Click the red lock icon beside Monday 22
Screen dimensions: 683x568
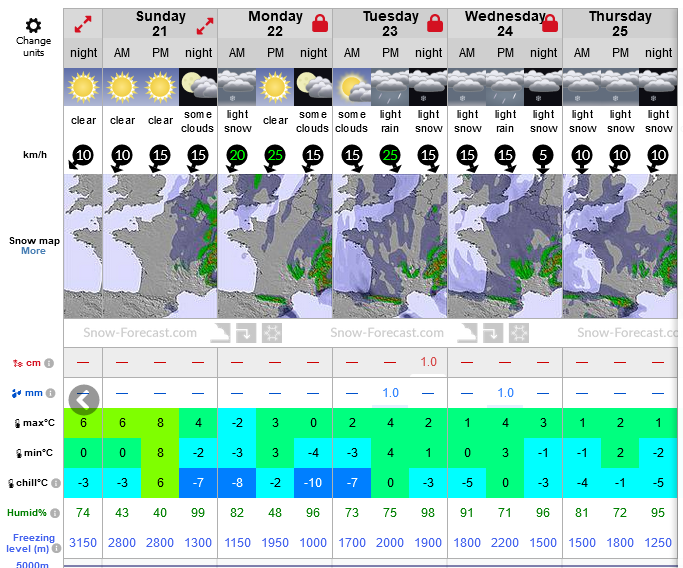click(320, 23)
